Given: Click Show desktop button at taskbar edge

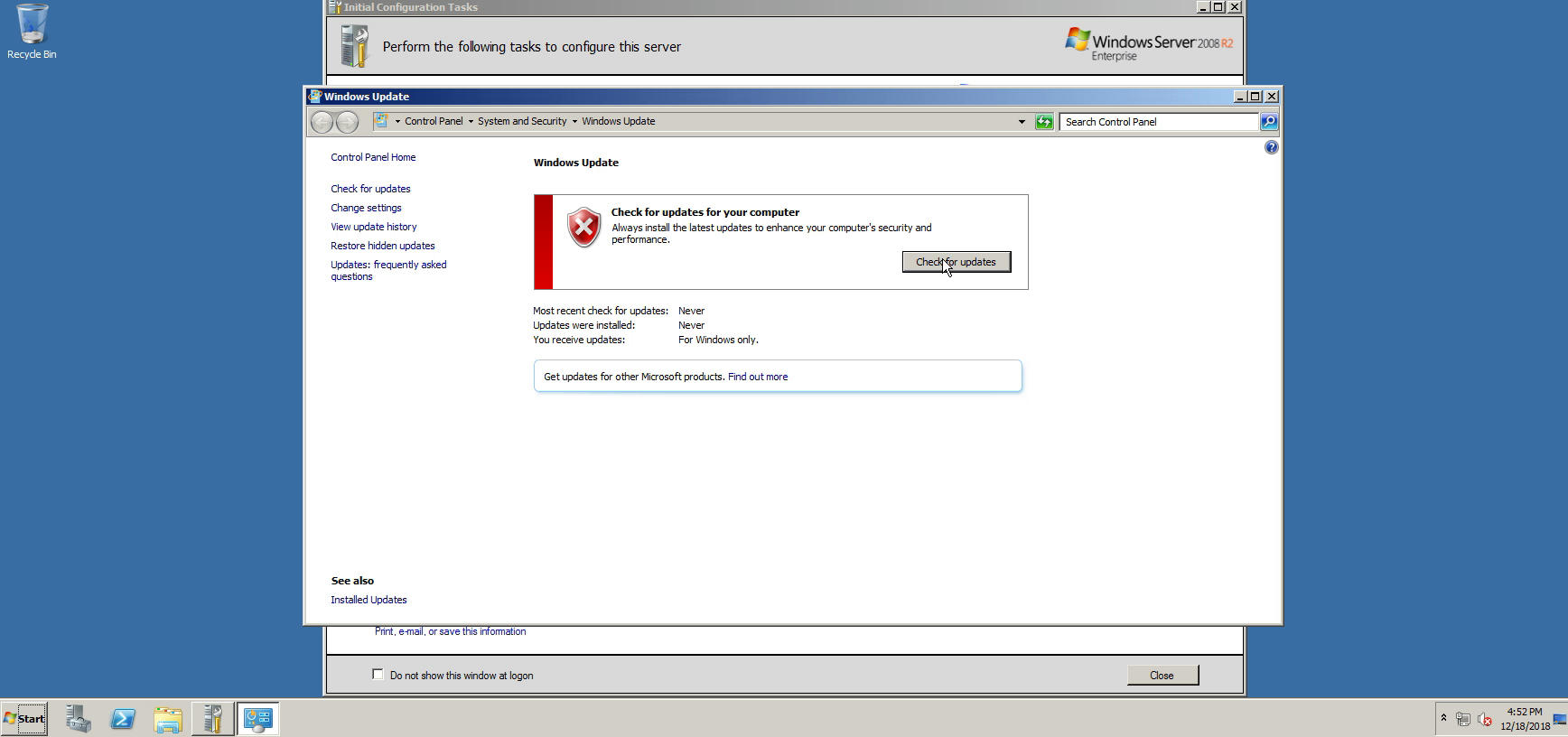Looking at the screenshot, I should tap(1560, 719).
